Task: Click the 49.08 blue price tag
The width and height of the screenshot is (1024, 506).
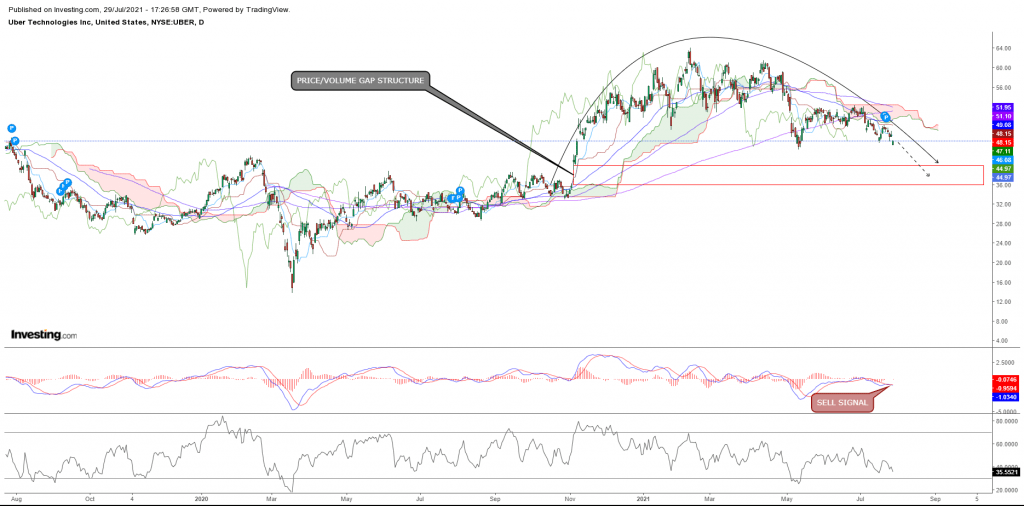Action: click(1001, 124)
